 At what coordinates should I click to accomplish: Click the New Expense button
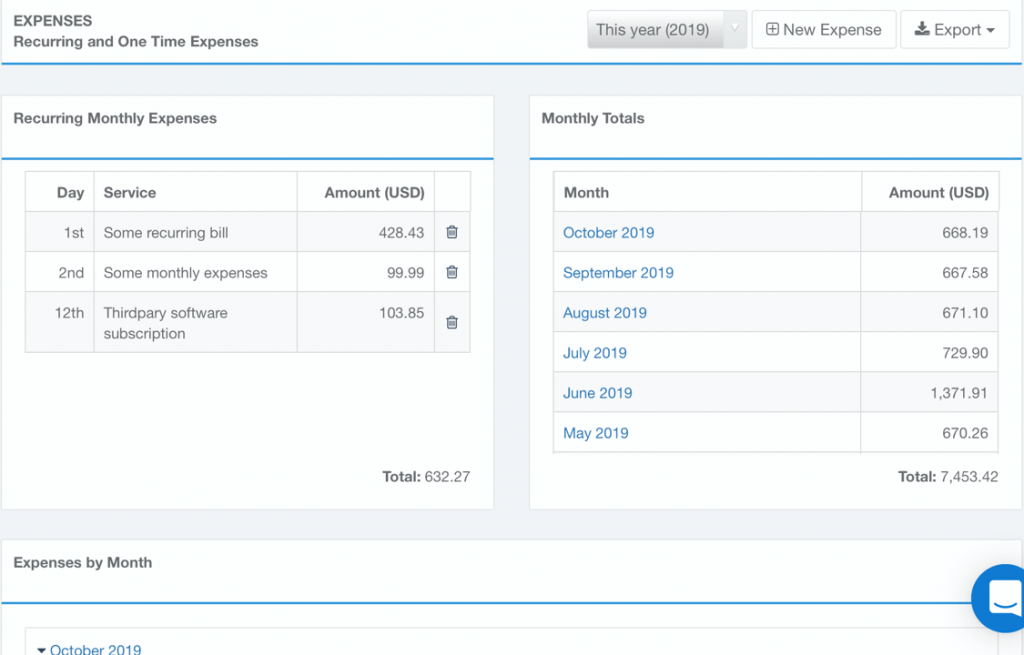pyautogui.click(x=823, y=29)
